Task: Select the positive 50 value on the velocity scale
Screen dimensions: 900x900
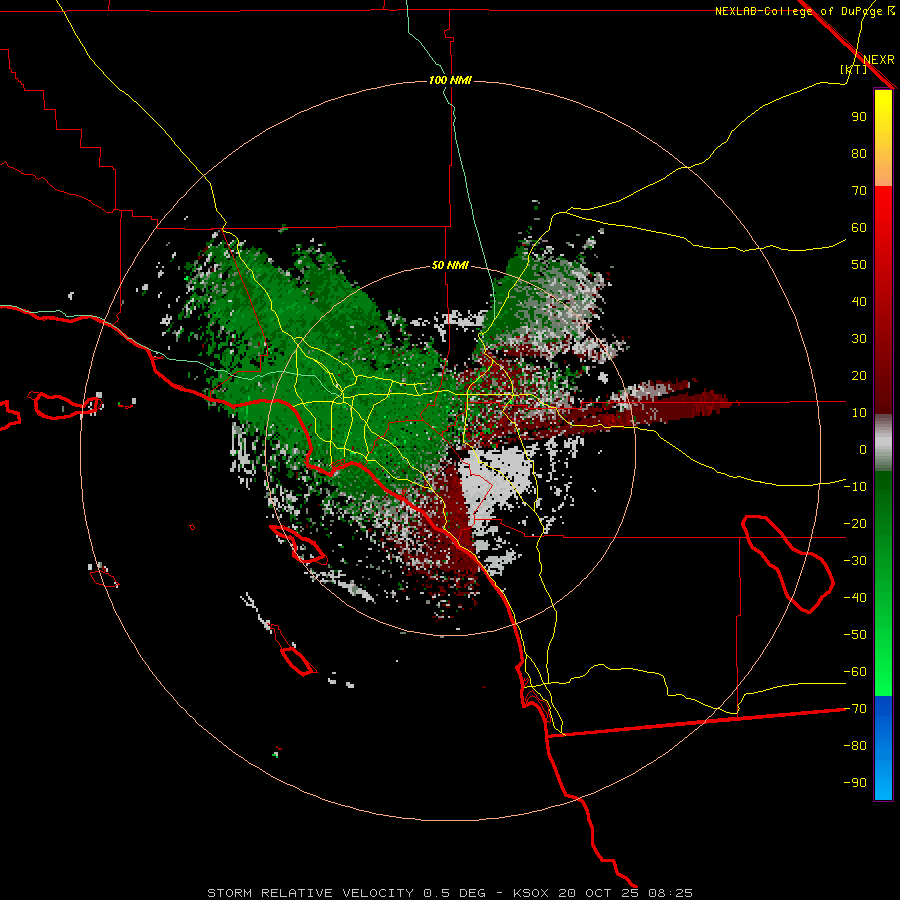Action: click(x=859, y=265)
